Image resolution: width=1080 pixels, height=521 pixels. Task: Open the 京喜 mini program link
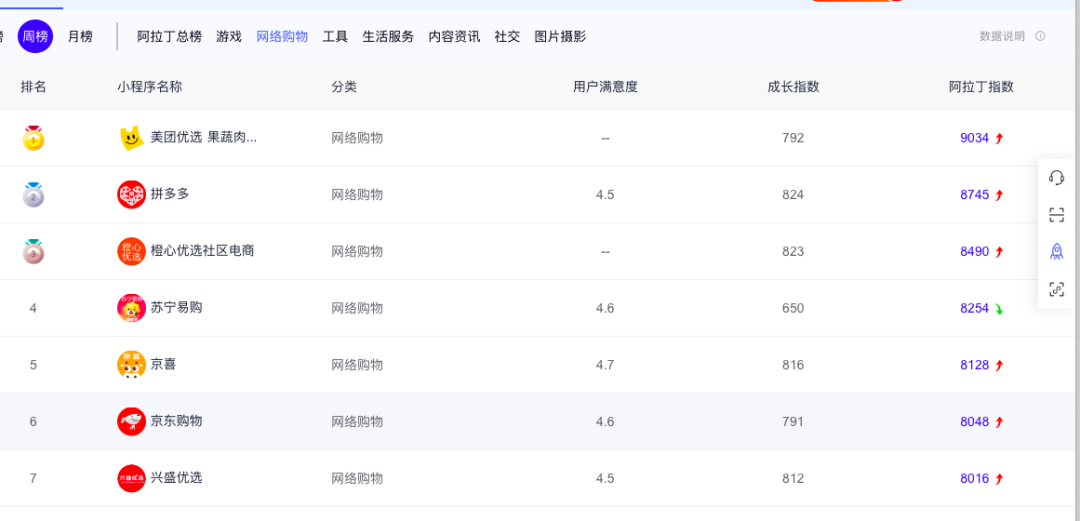163,364
